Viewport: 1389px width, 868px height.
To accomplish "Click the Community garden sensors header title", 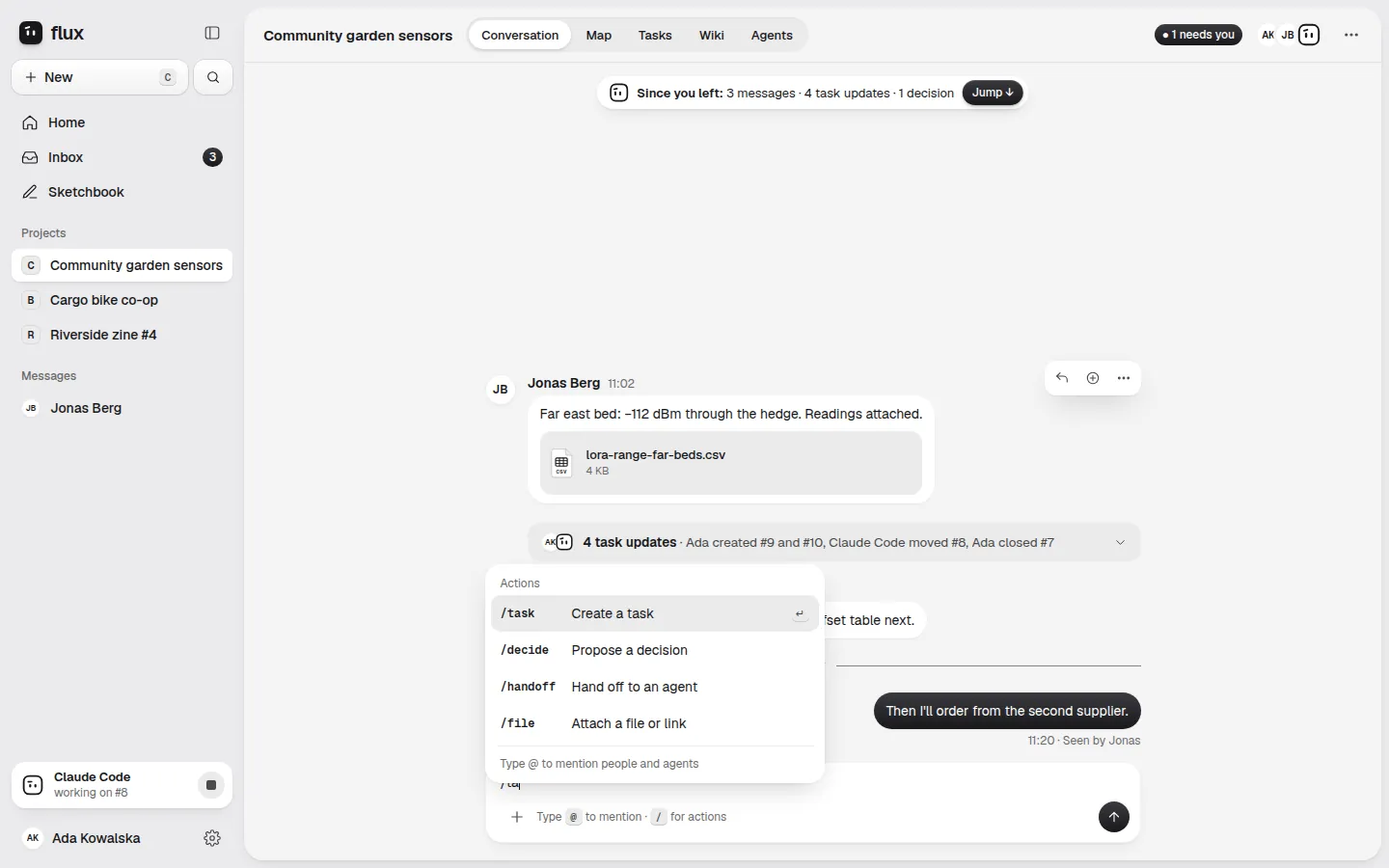I will [x=358, y=36].
